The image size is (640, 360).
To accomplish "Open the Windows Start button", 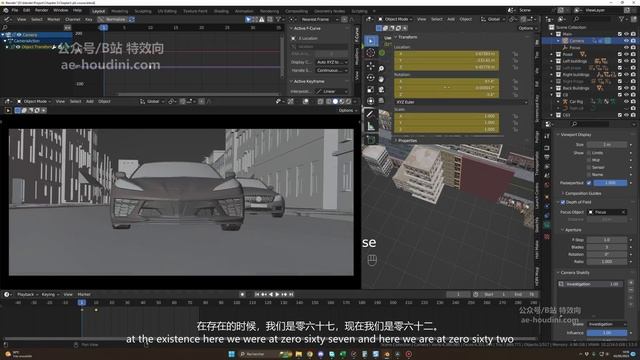I will (x=231, y=354).
